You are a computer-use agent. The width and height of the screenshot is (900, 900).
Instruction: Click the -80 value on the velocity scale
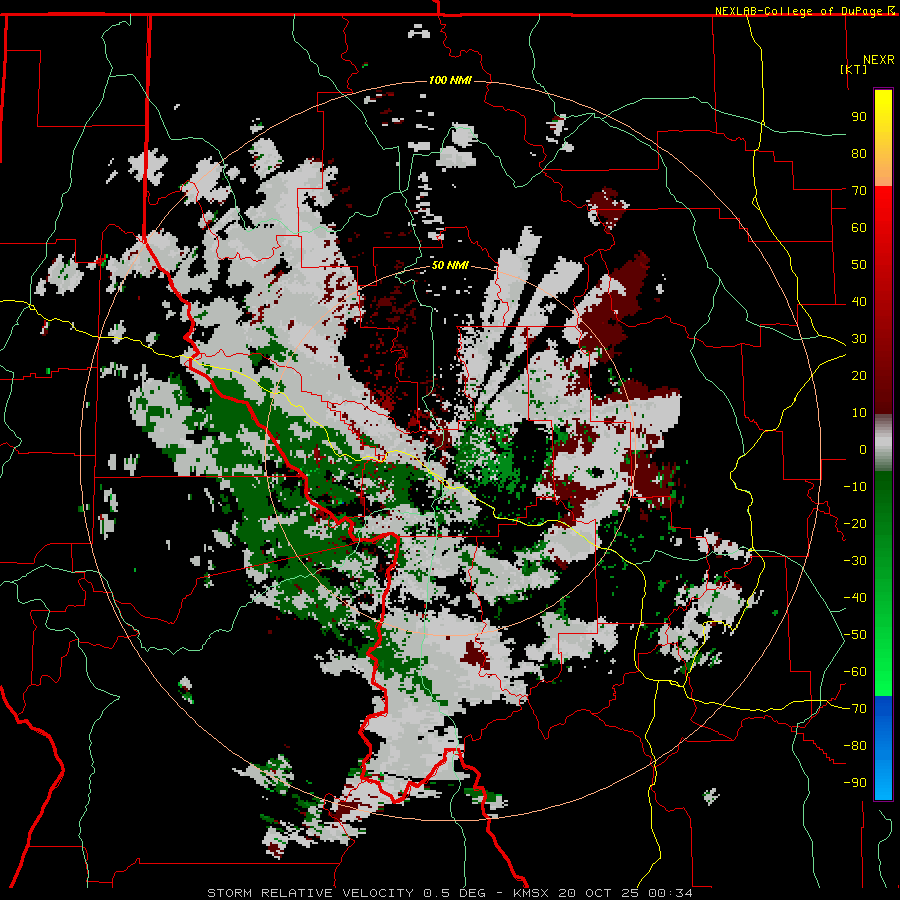coord(855,746)
